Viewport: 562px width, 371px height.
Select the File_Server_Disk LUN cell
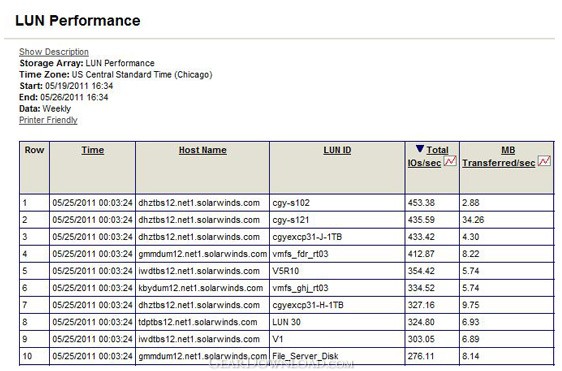click(337, 356)
